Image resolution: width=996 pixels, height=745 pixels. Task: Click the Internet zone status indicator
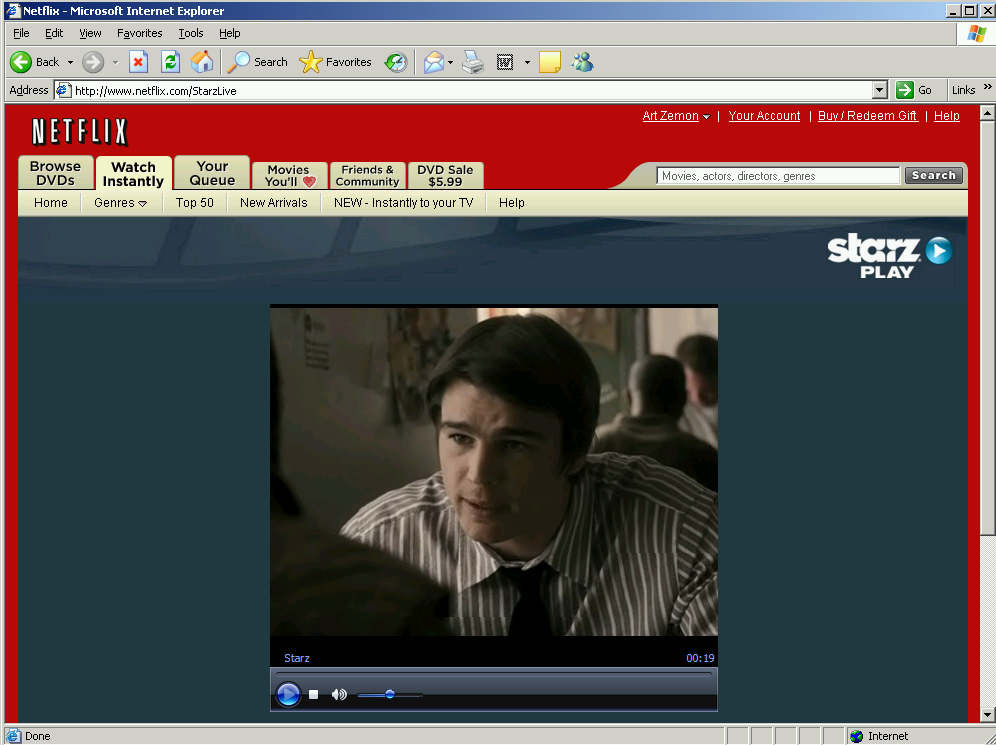point(879,736)
